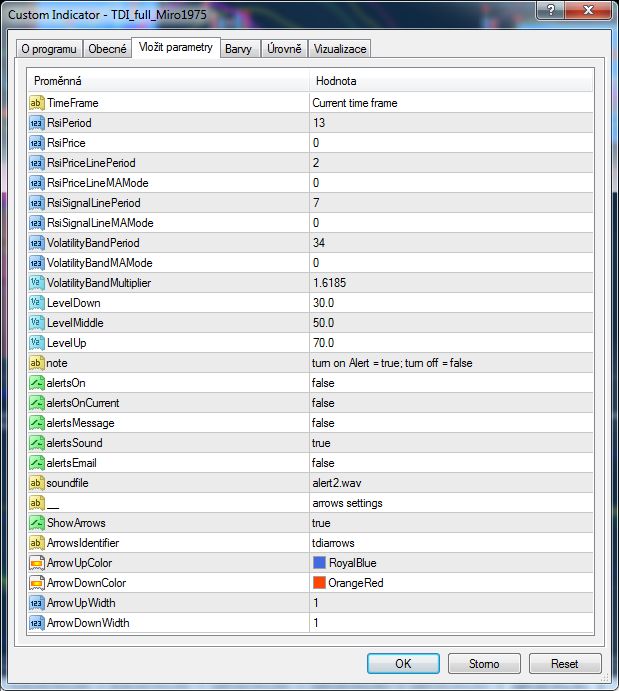Edit the RsiPeriod value 13

point(319,123)
